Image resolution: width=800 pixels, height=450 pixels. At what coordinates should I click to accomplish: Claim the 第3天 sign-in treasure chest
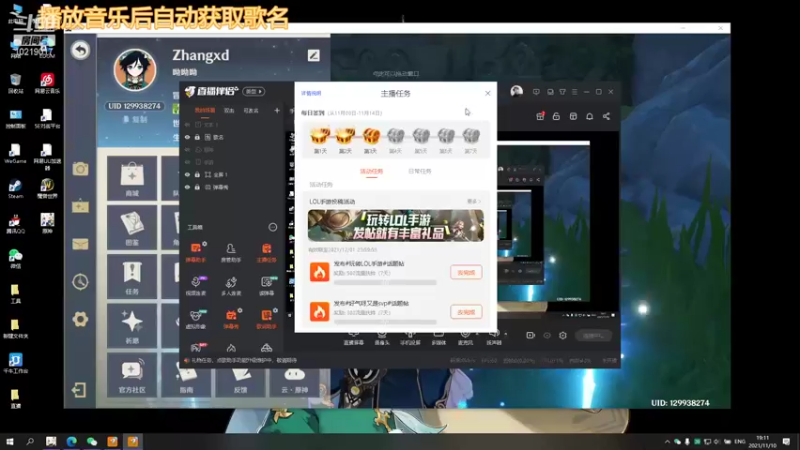[371, 136]
